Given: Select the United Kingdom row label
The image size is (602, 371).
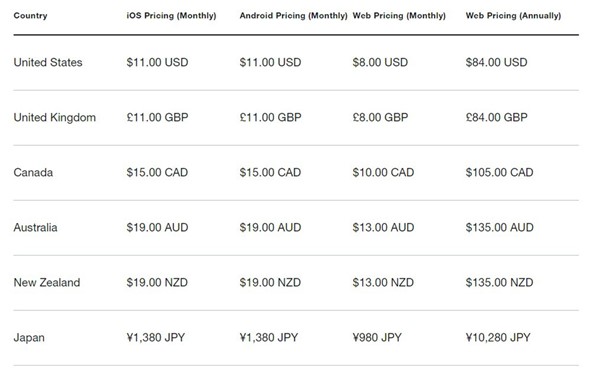Looking at the screenshot, I should pyautogui.click(x=55, y=117).
